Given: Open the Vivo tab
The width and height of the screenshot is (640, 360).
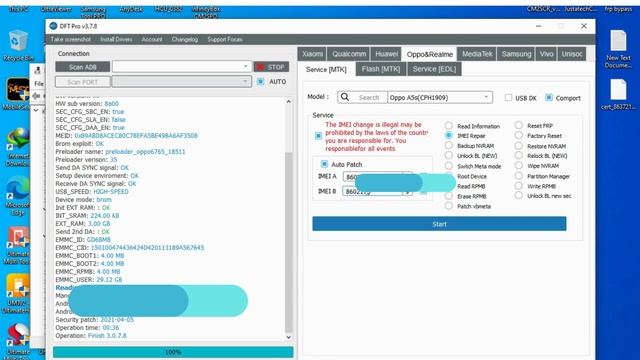Looking at the screenshot, I should (x=546, y=54).
